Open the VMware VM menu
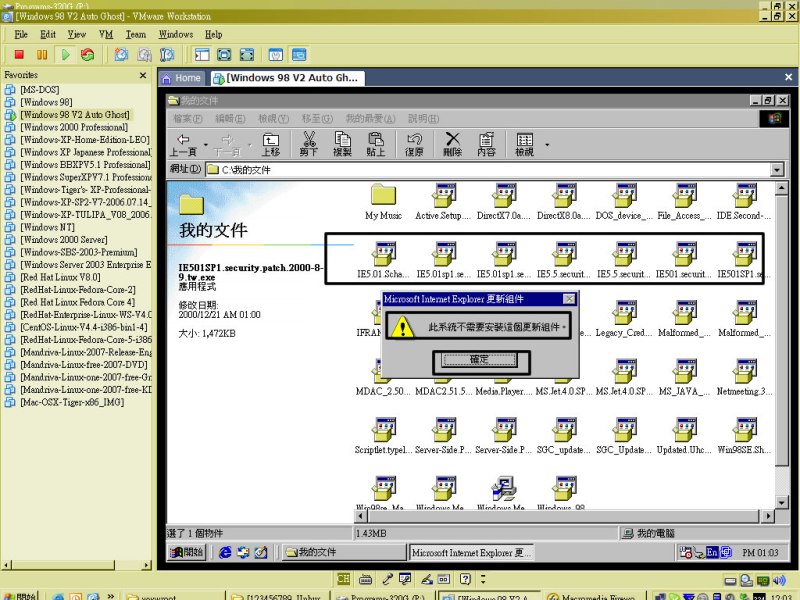Image resolution: width=800 pixels, height=600 pixels. tap(106, 34)
